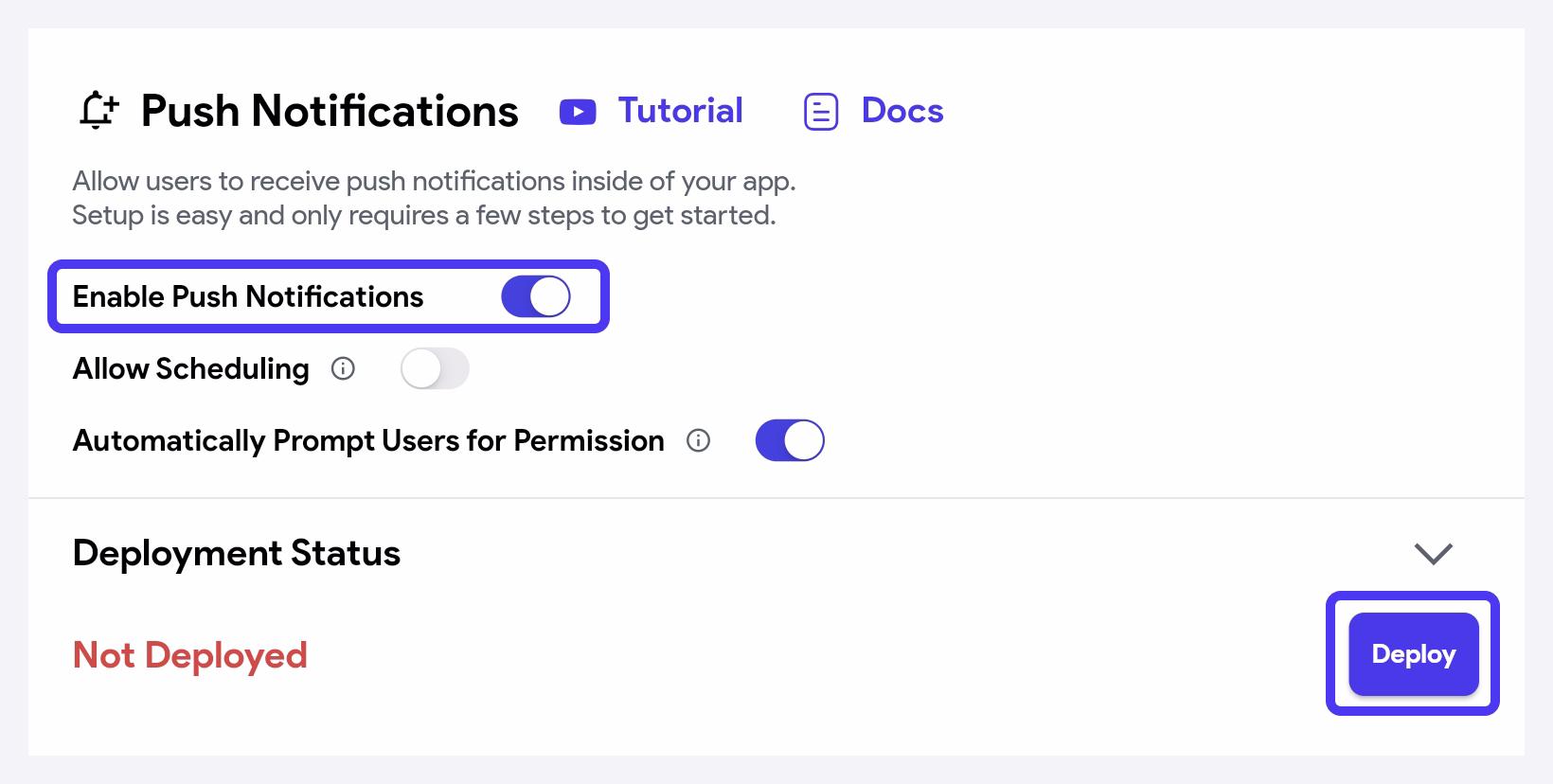This screenshot has width=1553, height=784.
Task: Click the bell icon beside Push Notifications
Action: 98,110
